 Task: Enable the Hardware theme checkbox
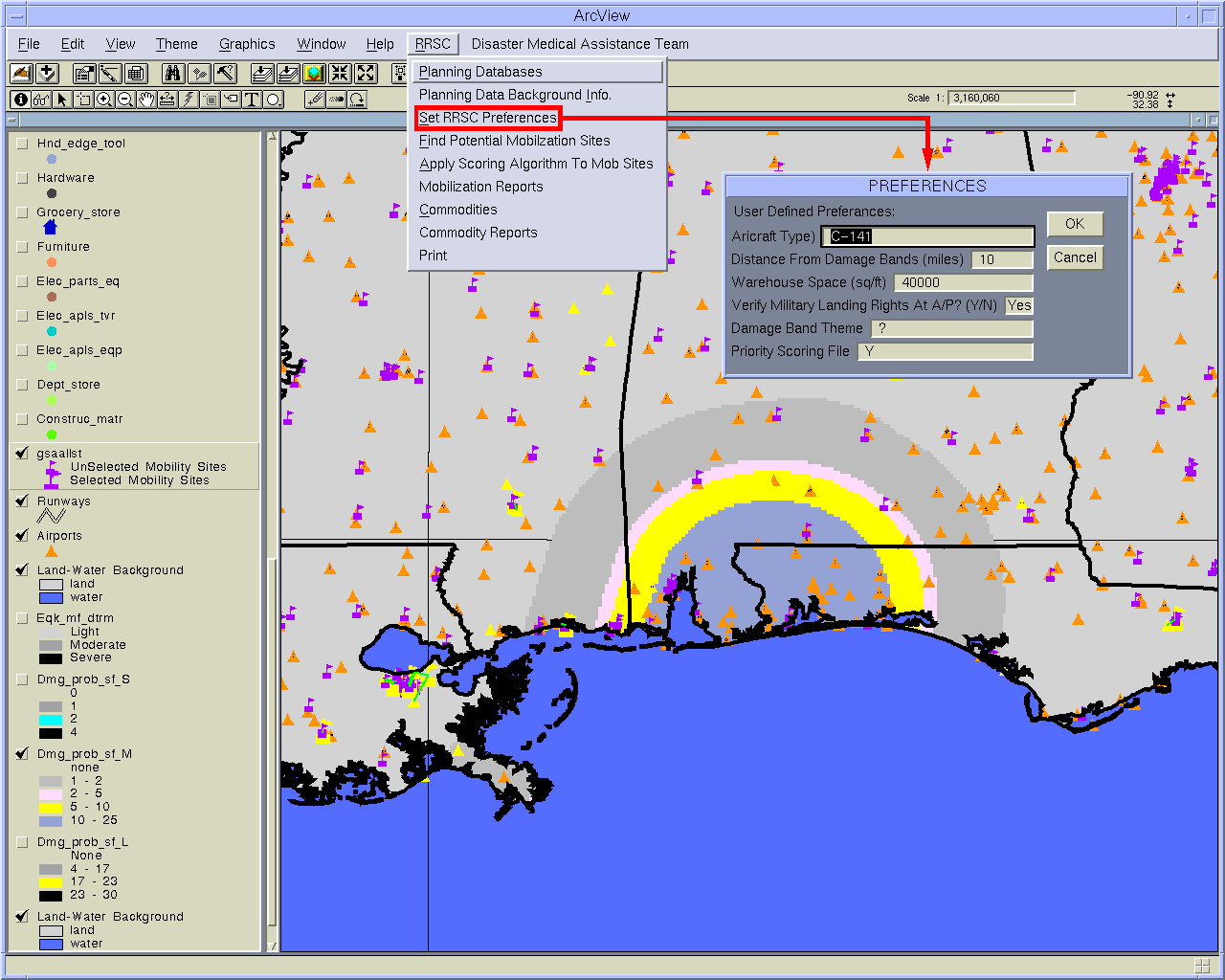click(22, 178)
